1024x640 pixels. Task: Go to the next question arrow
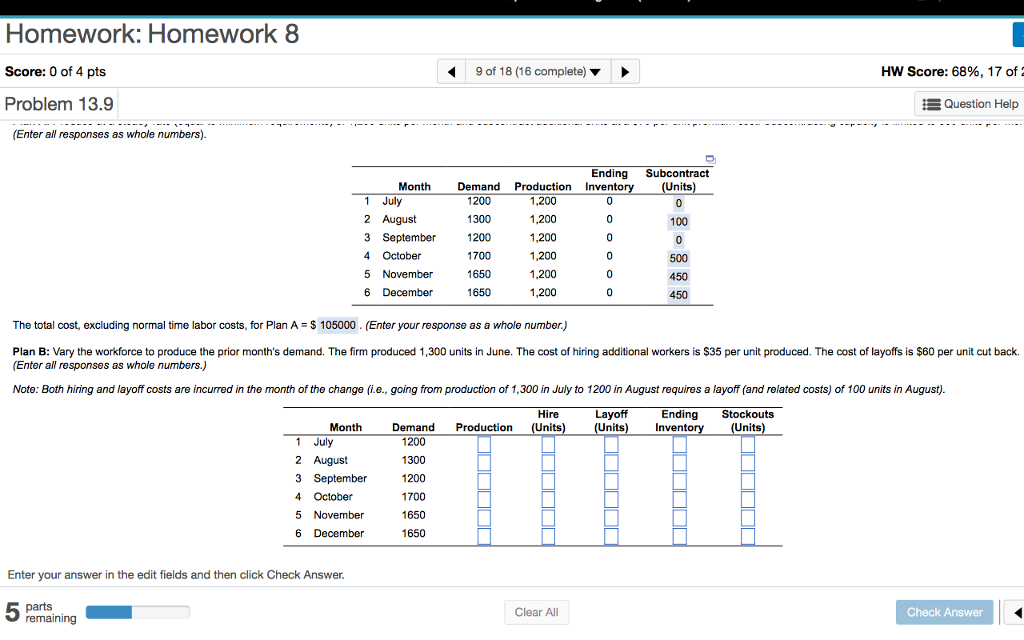click(x=625, y=72)
